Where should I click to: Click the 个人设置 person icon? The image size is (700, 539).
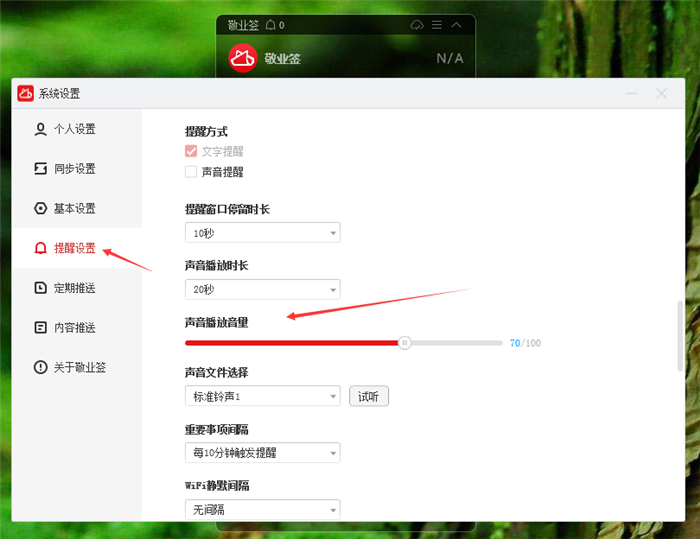coord(41,130)
